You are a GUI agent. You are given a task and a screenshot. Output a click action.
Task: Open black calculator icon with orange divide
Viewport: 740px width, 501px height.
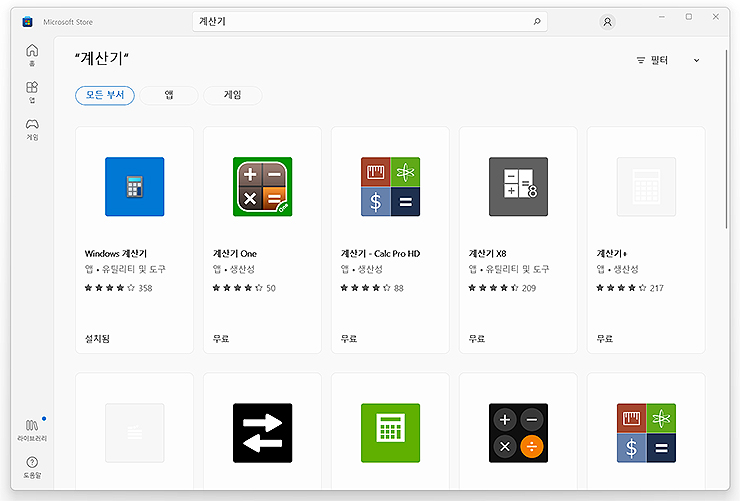518,433
